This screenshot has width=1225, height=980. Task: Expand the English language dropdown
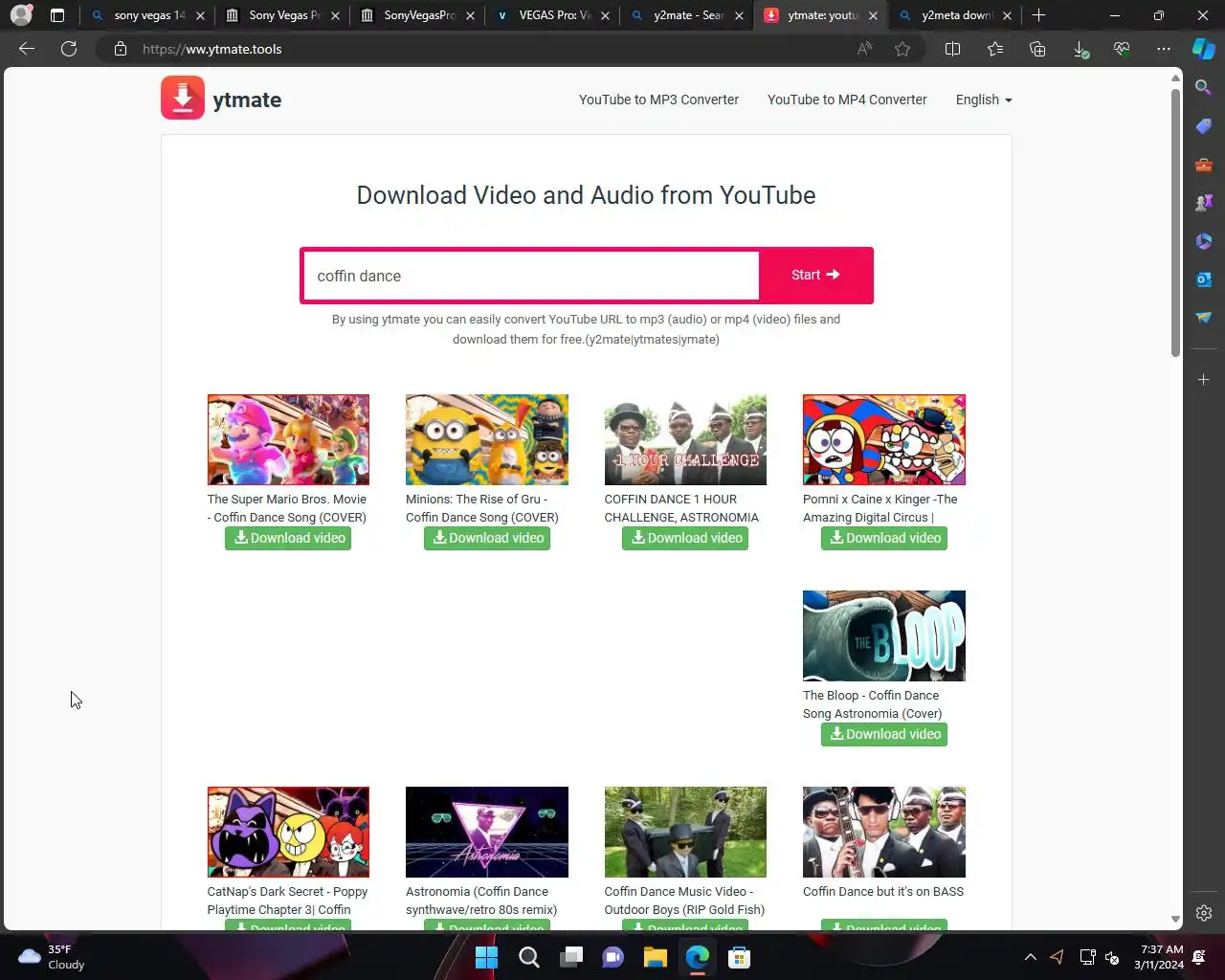coord(984,100)
